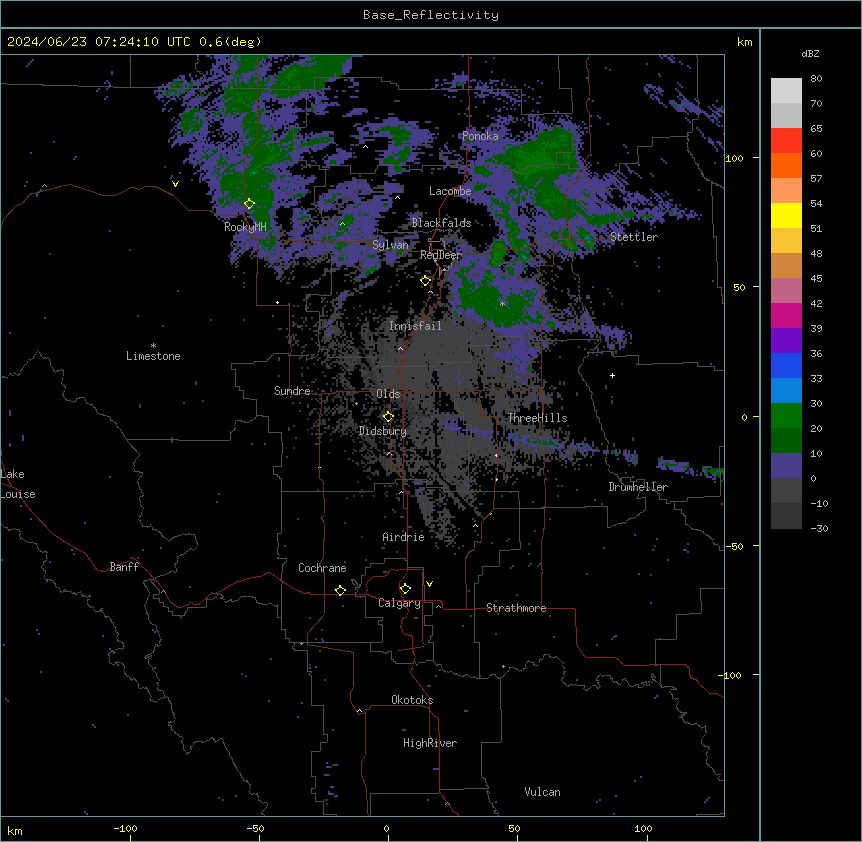
Task: Click the RedDeer city label
Action: 441,255
